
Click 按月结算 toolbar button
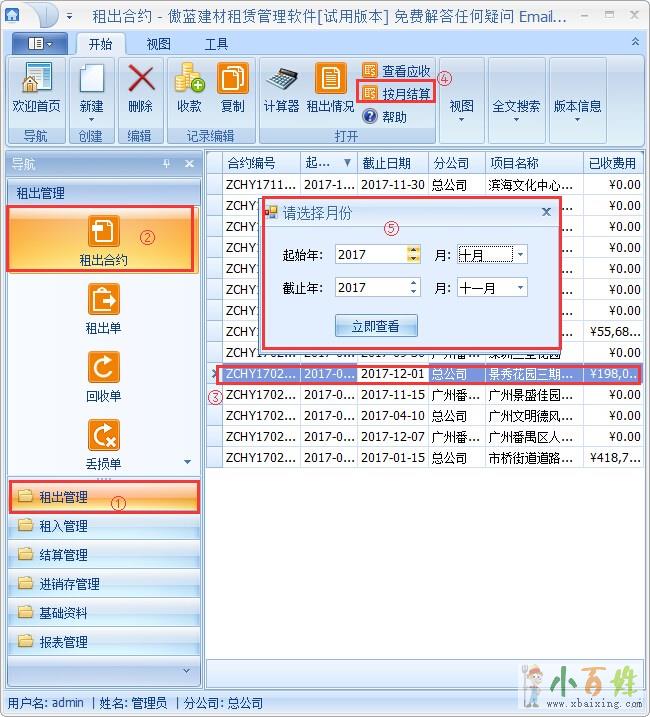click(397, 93)
